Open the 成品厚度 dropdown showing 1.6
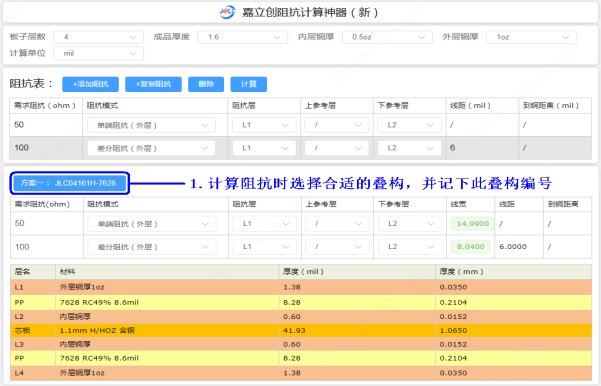 pos(243,37)
